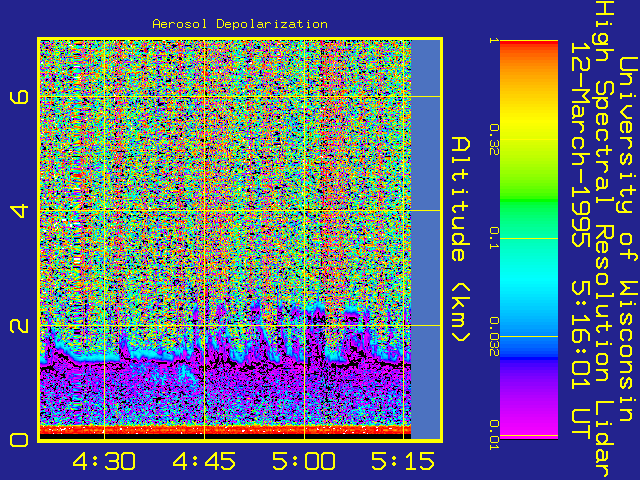Click the altitude label 6
The height and width of the screenshot is (480, 640).
pos(20,97)
